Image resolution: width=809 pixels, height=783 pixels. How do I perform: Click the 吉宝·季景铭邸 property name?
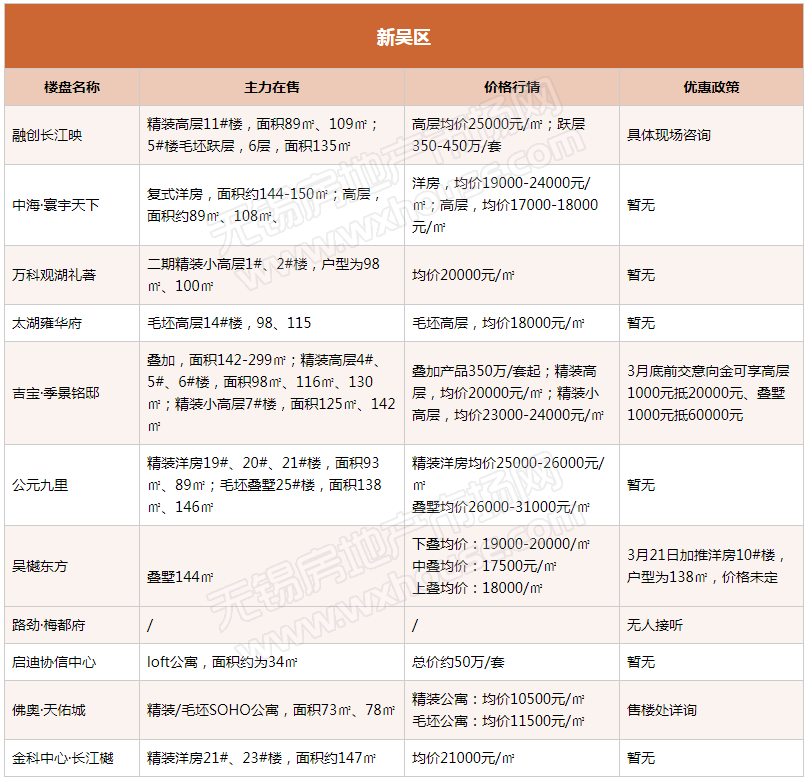click(x=56, y=393)
